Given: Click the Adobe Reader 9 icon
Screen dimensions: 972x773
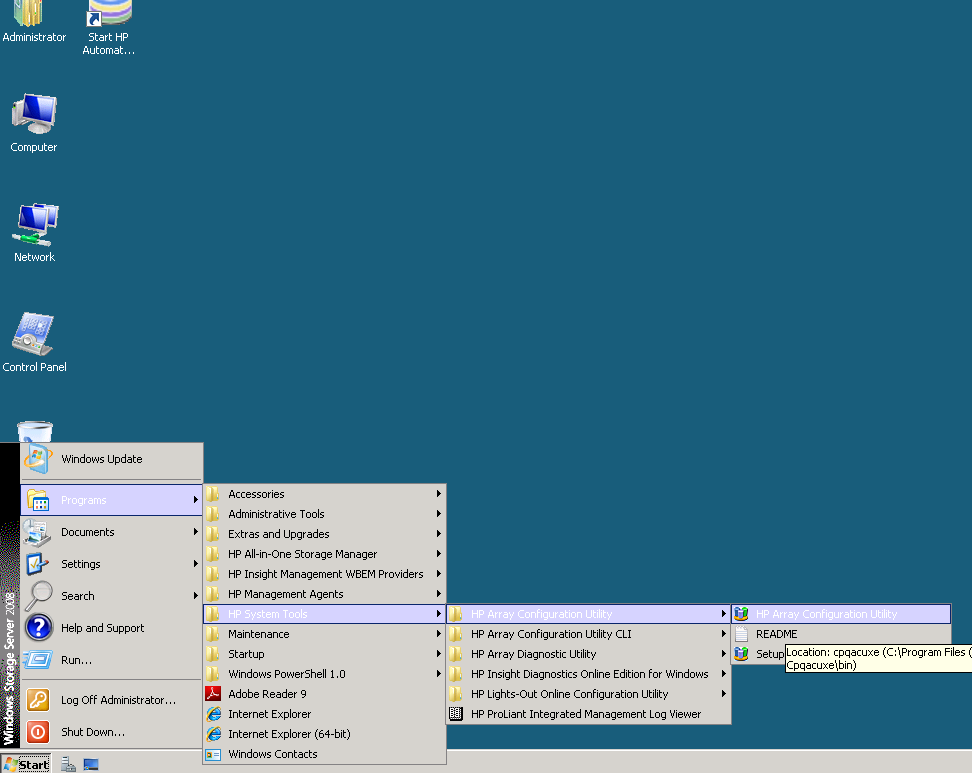Looking at the screenshot, I should point(213,694).
